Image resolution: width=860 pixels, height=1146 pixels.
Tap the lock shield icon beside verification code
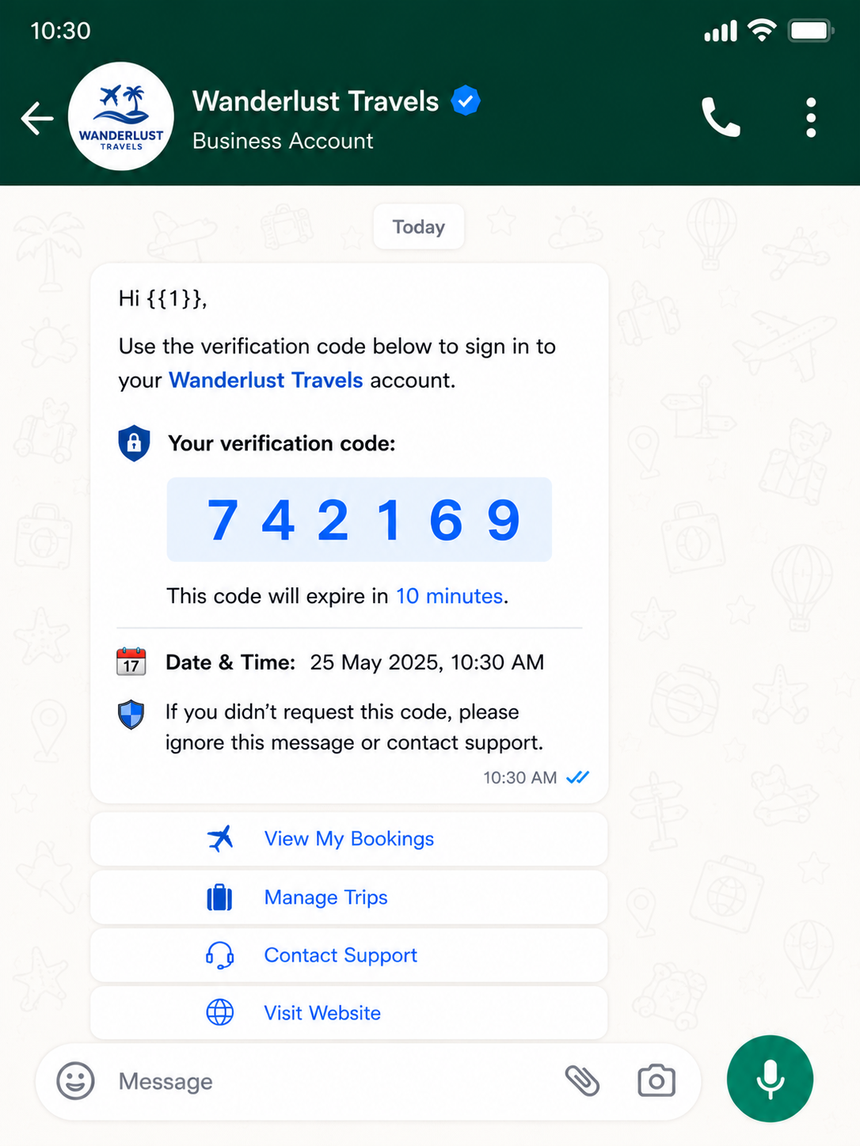134,443
